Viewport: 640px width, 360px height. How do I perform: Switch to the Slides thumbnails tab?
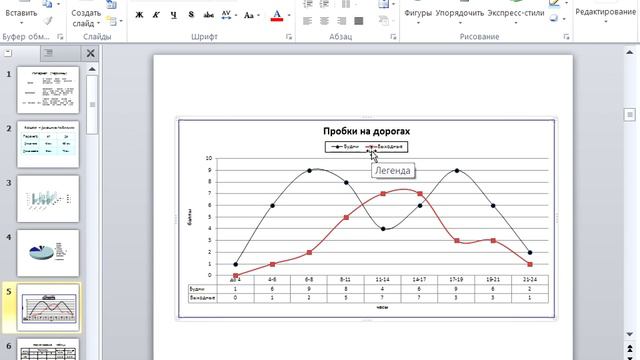pyautogui.click(x=8, y=53)
